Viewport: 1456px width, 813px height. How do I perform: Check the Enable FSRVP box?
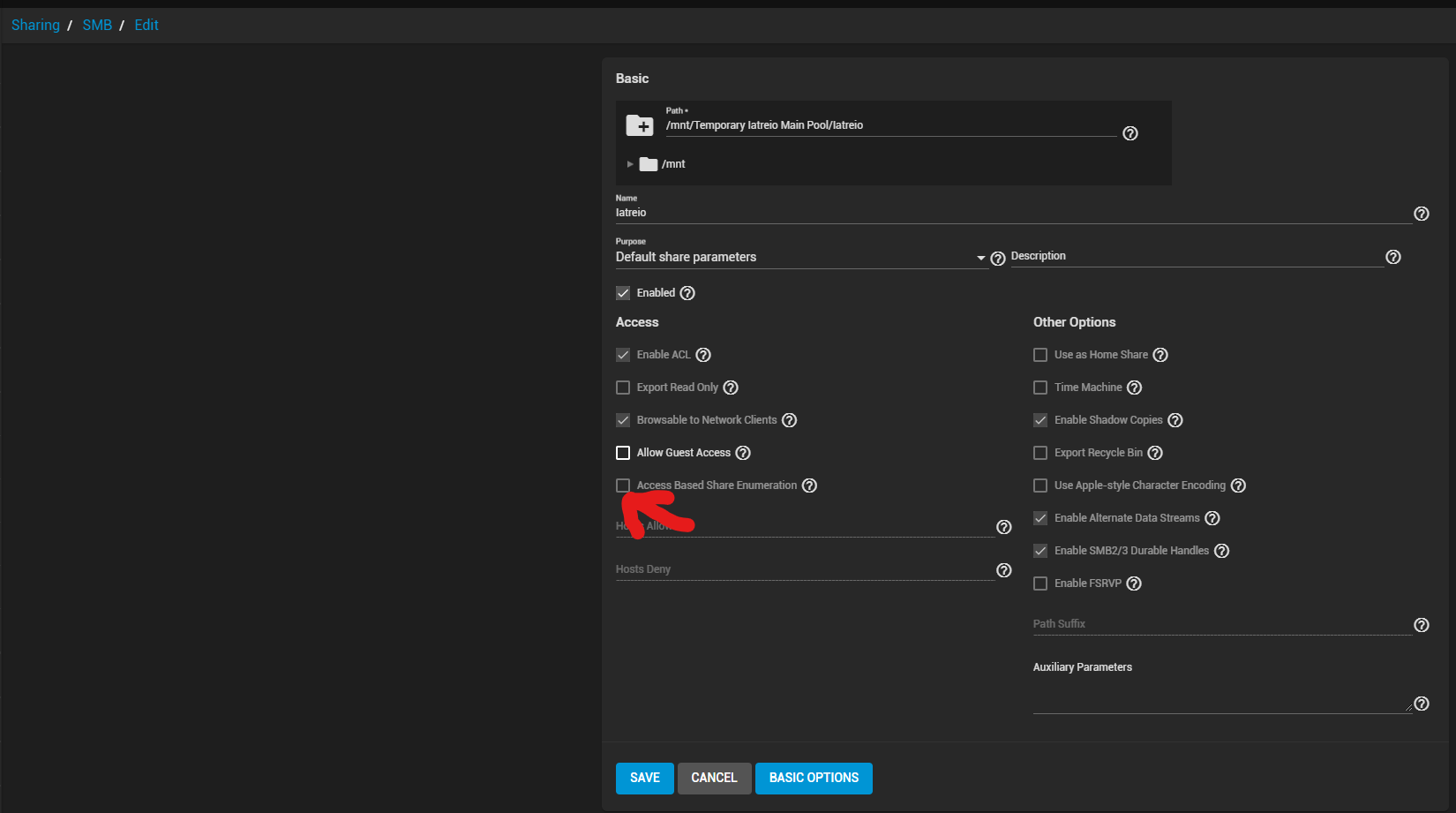coord(1040,583)
